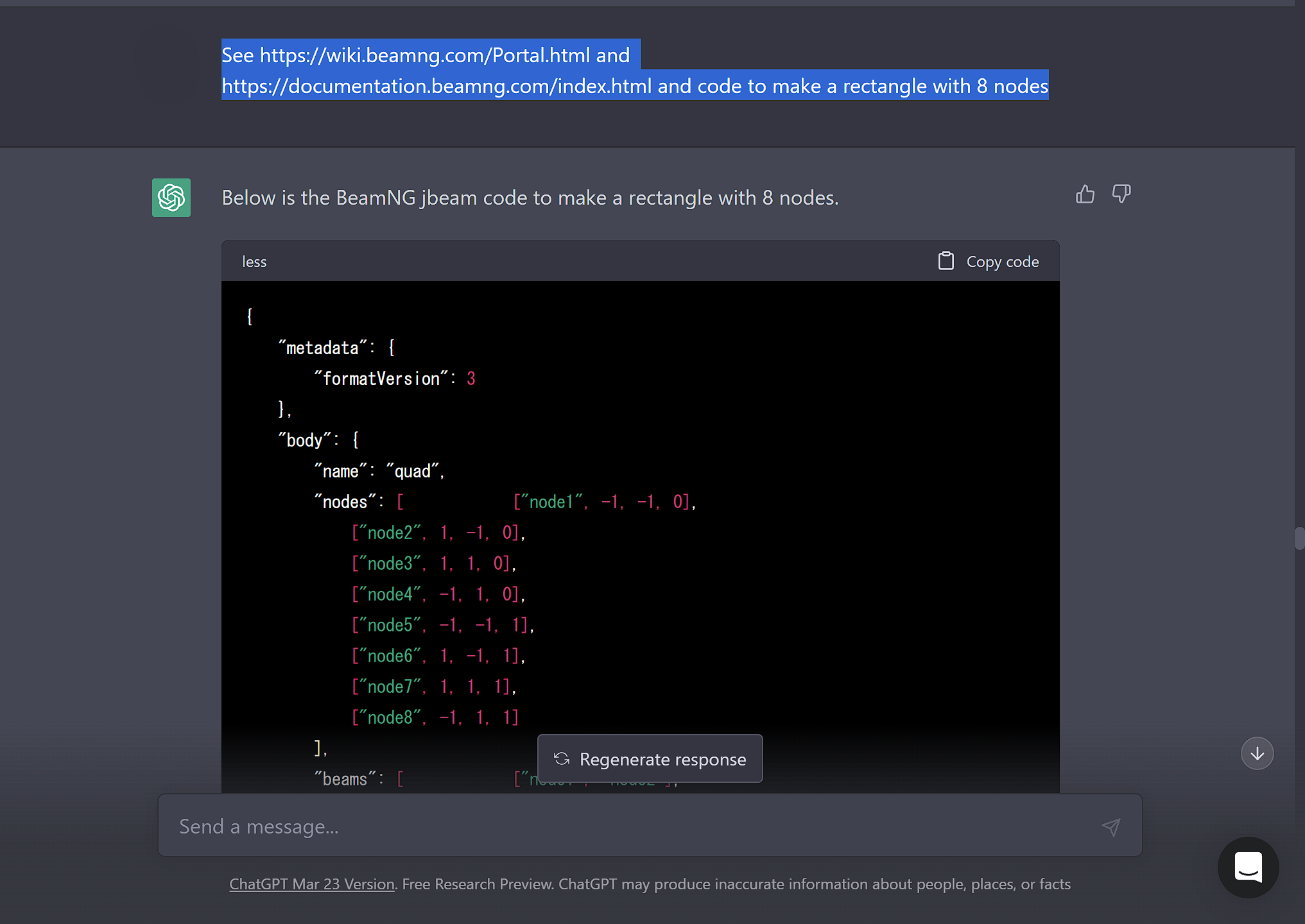Click the Copy code label
Viewport: 1305px width, 924px height.
[x=1003, y=262]
